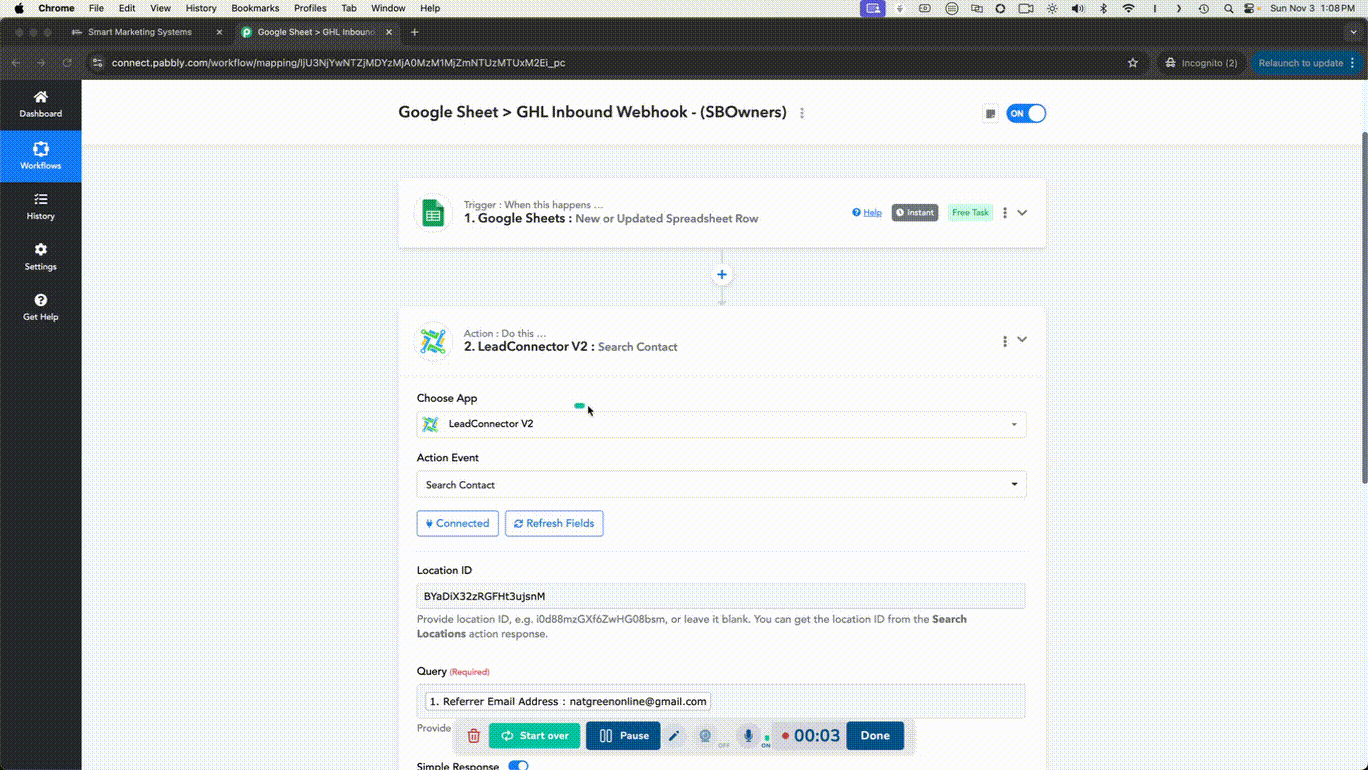The height and width of the screenshot is (770, 1368).
Task: Open the Apple menu
Action: tap(19, 8)
